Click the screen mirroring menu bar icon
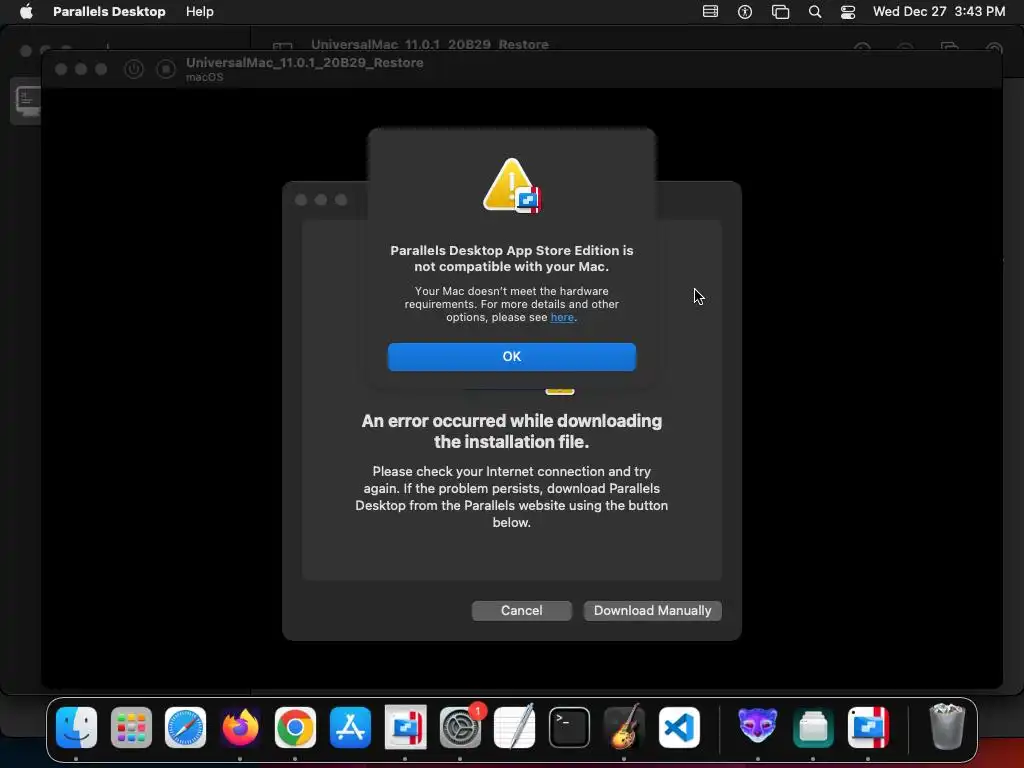The width and height of the screenshot is (1024, 768). click(x=780, y=12)
